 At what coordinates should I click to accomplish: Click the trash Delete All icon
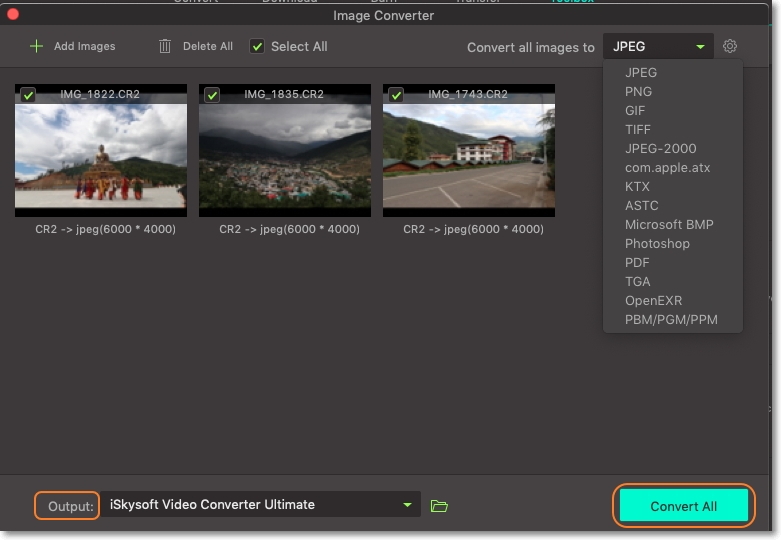[165, 46]
